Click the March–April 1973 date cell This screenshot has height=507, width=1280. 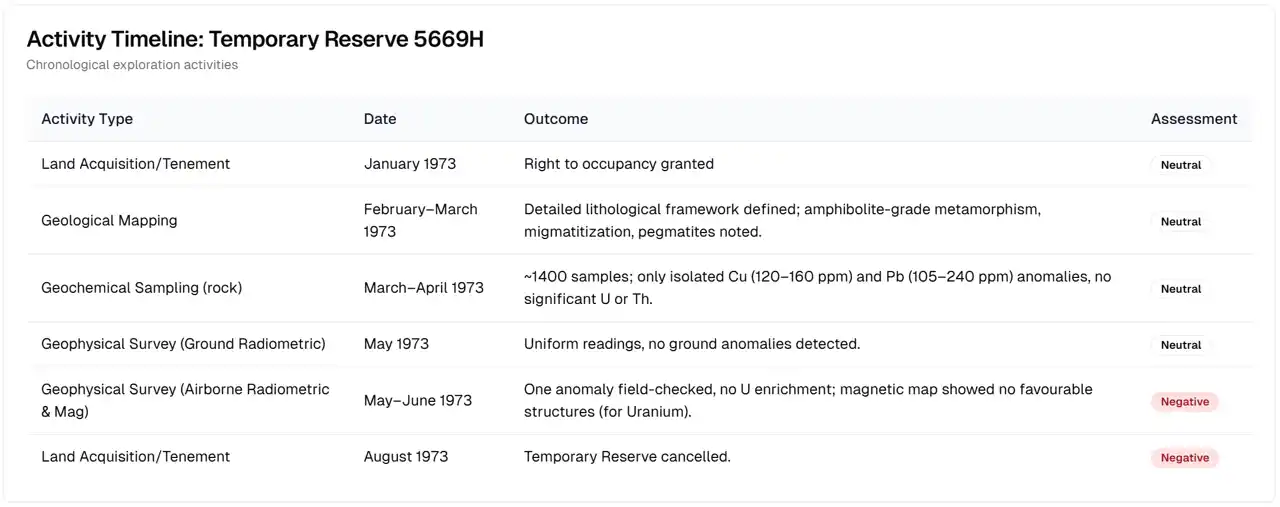tap(424, 288)
